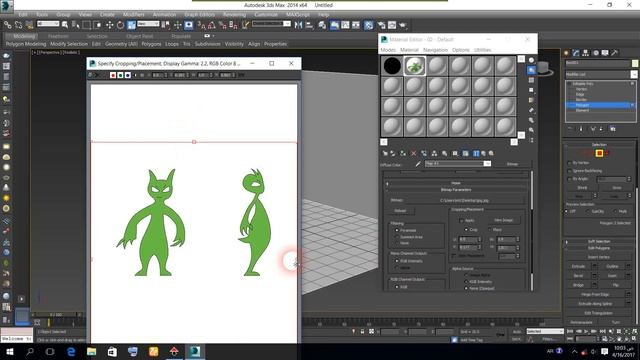This screenshot has width=640, height=360.
Task: Click the Reload bitmap button
Action: (400, 211)
